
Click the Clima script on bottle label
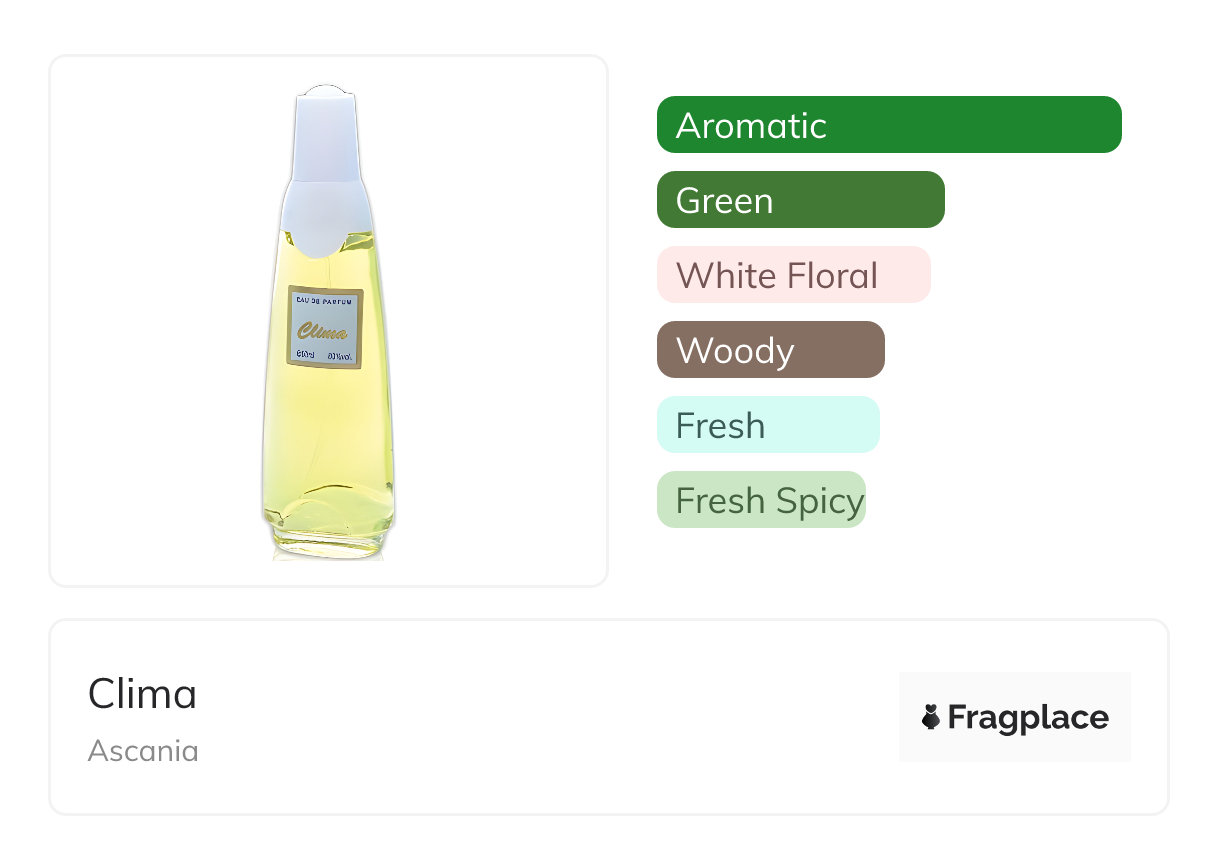tap(323, 331)
